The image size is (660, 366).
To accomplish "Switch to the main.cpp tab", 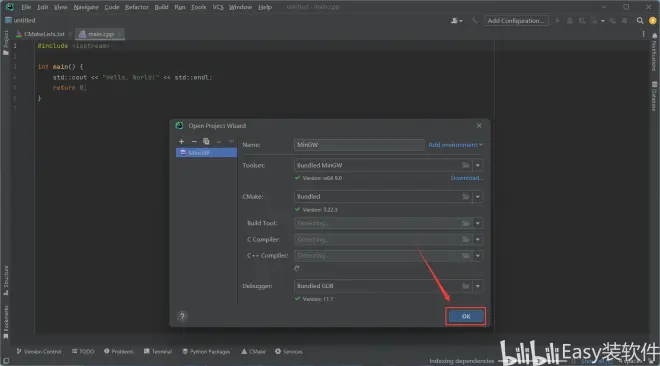I will pyautogui.click(x=100, y=34).
